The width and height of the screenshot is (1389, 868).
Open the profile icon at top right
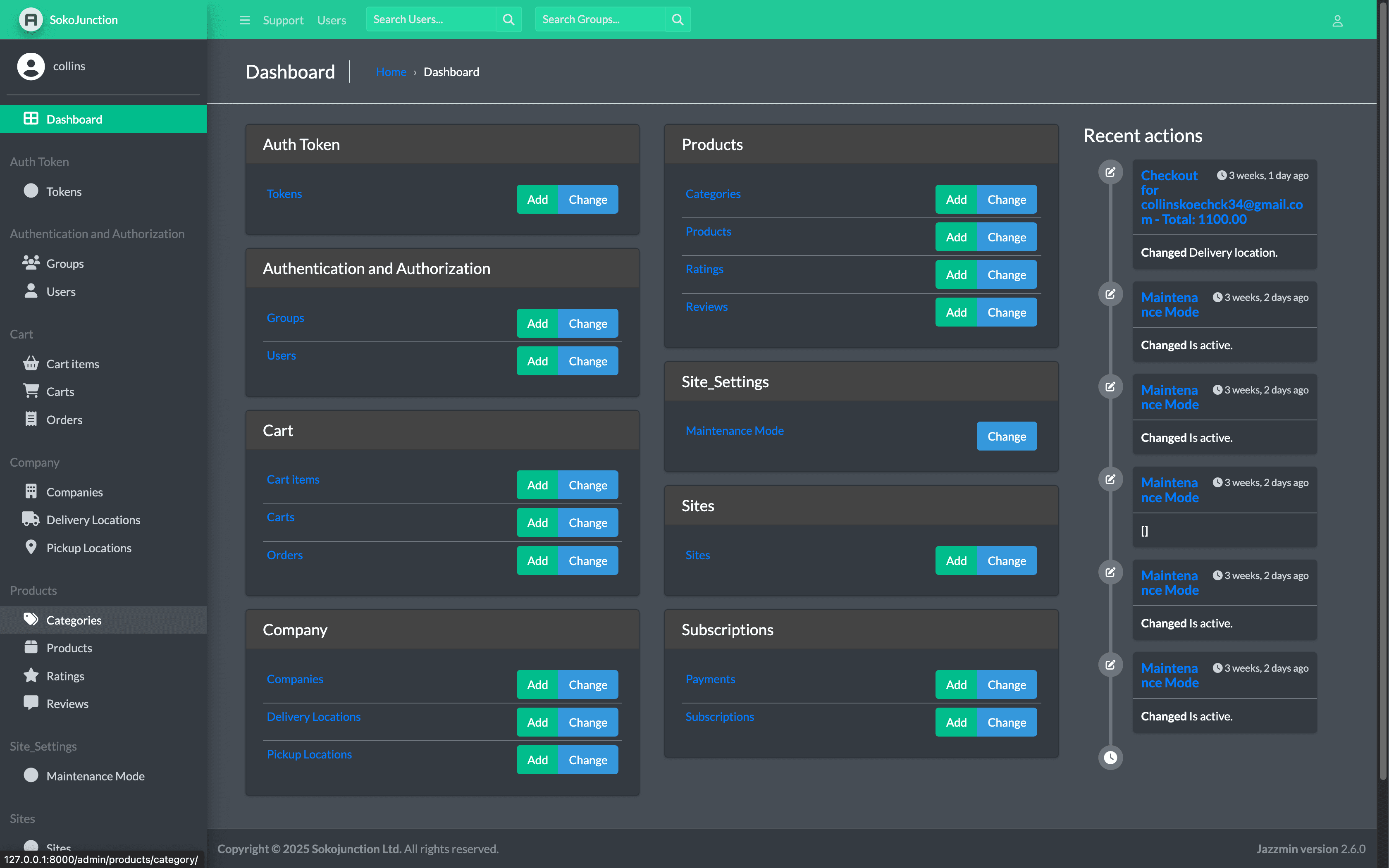[1337, 21]
